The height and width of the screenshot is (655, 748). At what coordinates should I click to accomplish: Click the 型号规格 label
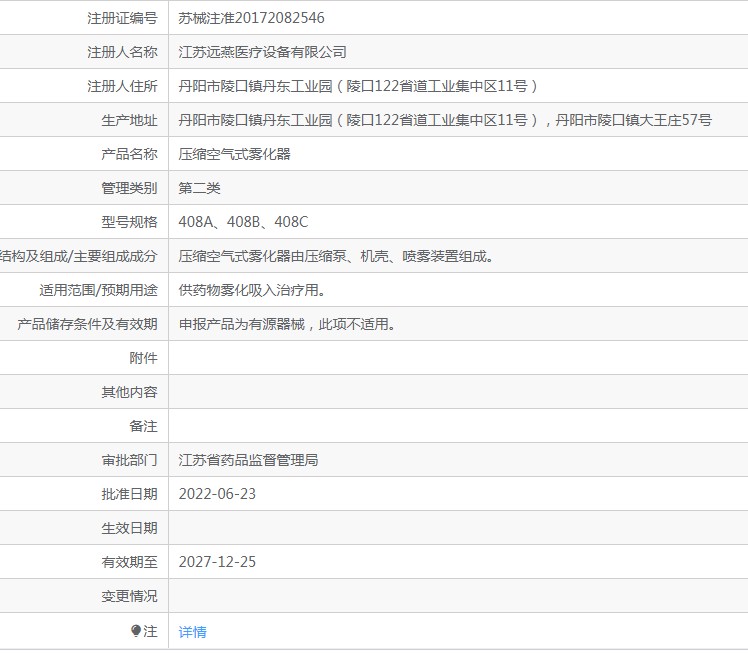click(129, 222)
